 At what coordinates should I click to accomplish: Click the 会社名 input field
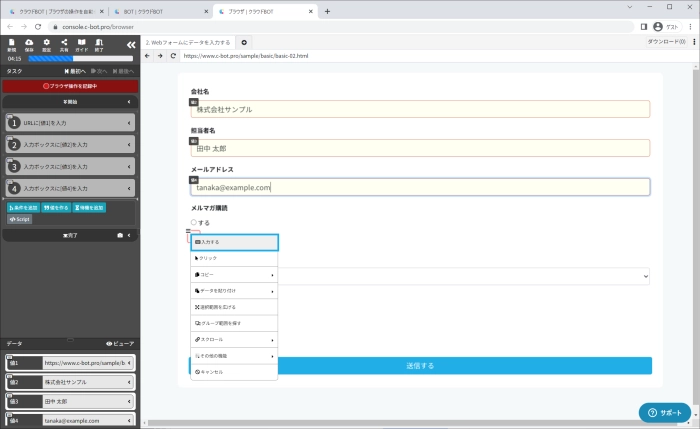[x=420, y=109]
